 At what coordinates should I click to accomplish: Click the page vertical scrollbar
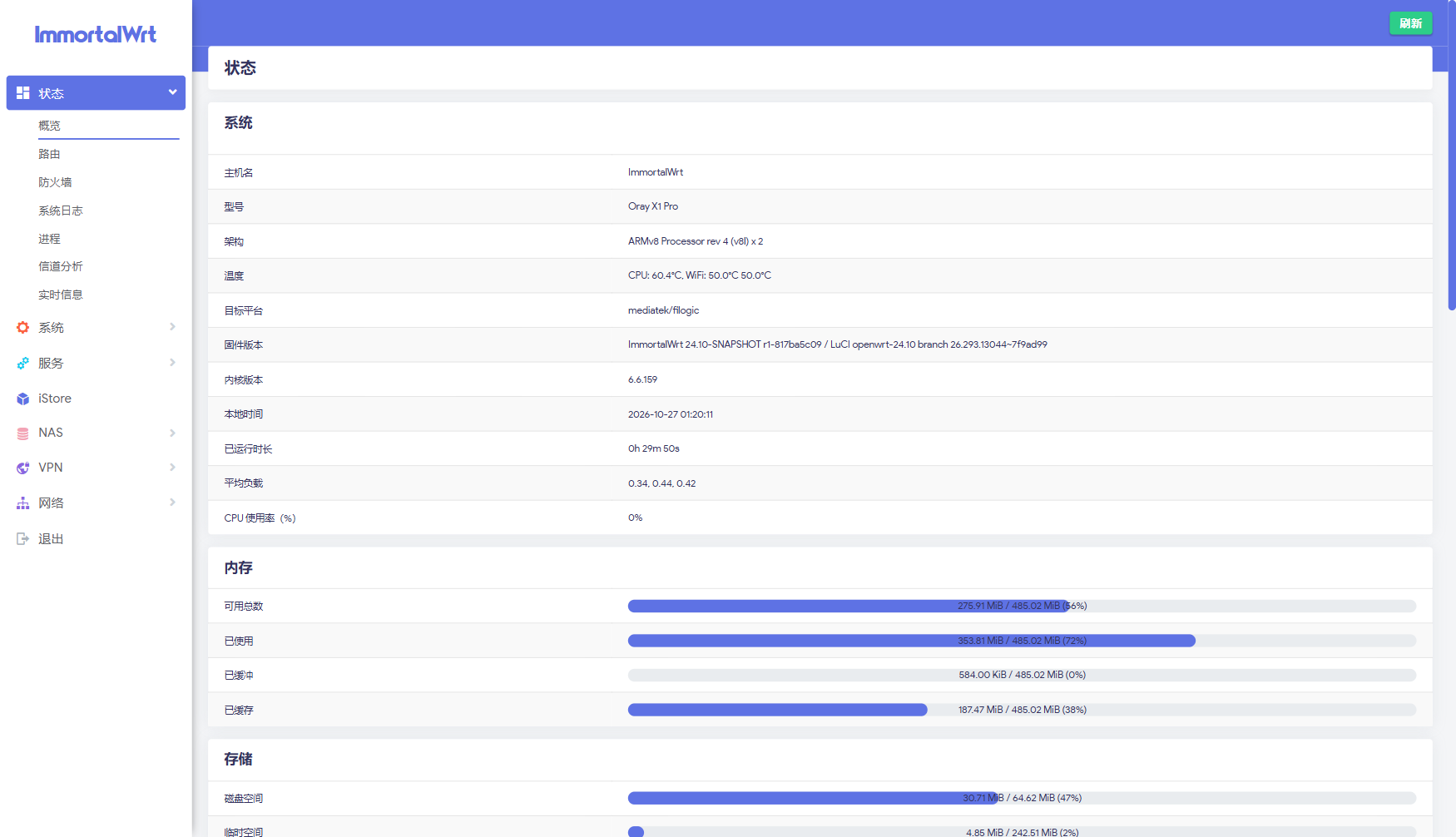1452,156
